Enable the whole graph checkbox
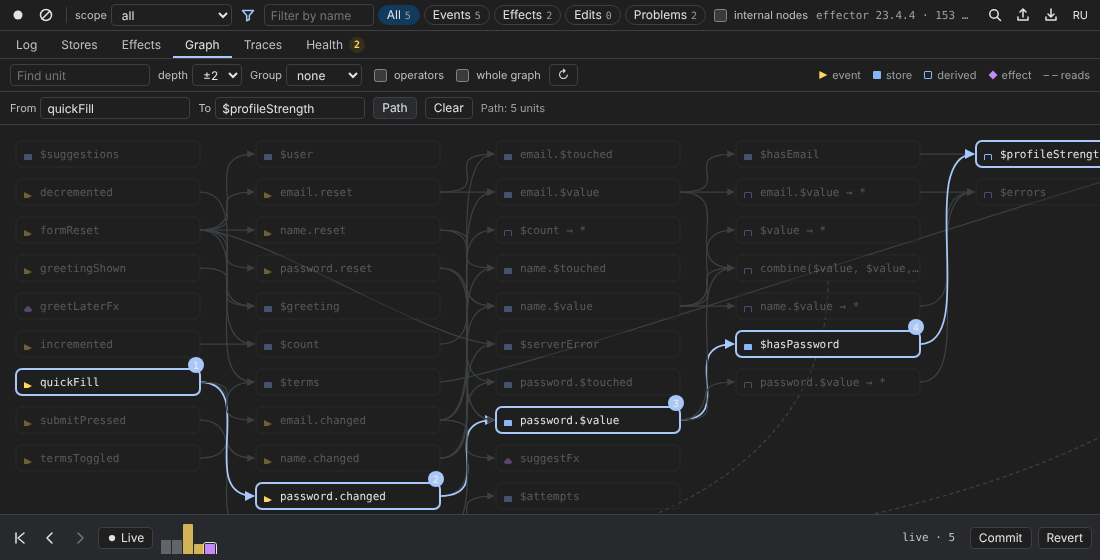Screen dimensions: 1100x560 462,75
